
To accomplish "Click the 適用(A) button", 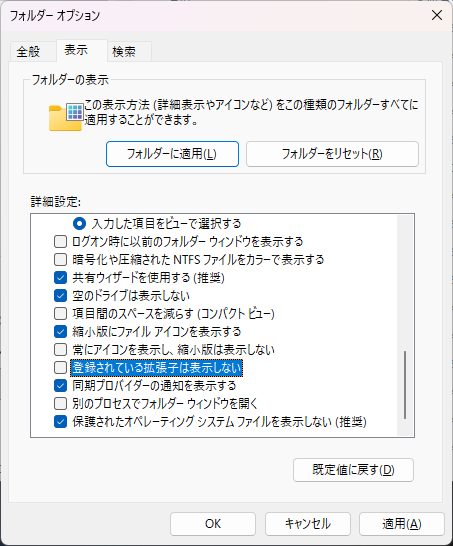I will point(402,524).
